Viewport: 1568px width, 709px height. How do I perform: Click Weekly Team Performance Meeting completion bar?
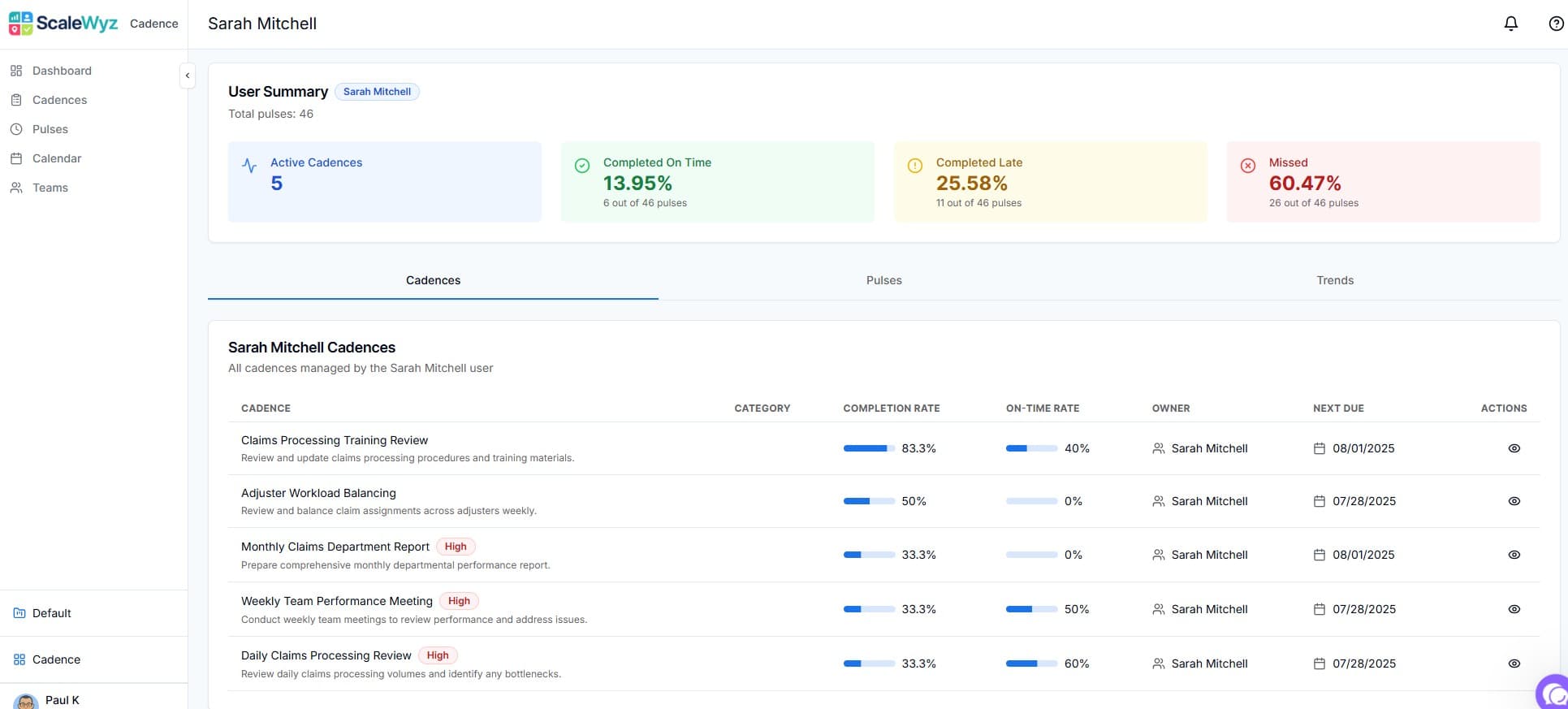point(868,609)
